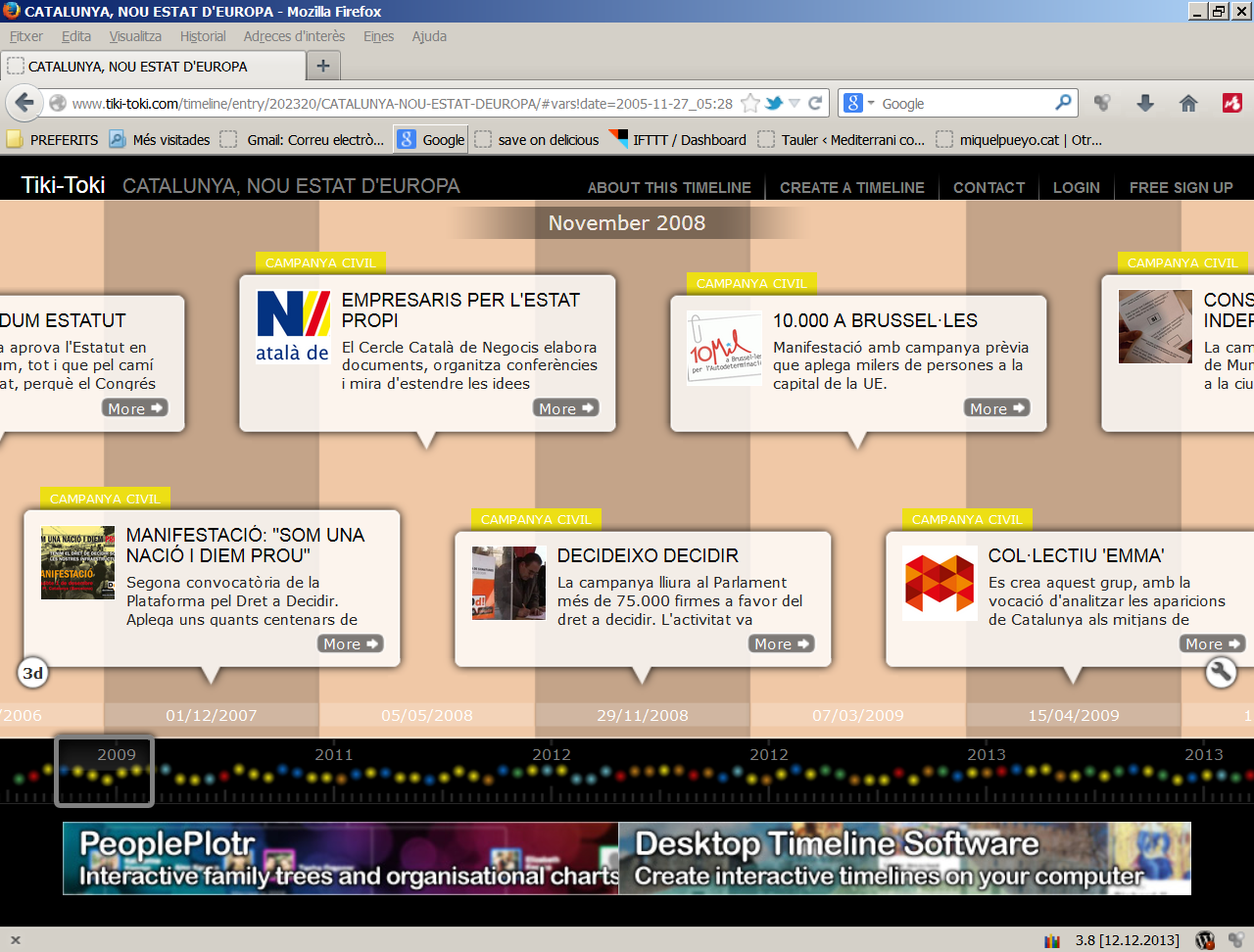Click 'More' button on Decideixo Decidir card

tap(782, 643)
